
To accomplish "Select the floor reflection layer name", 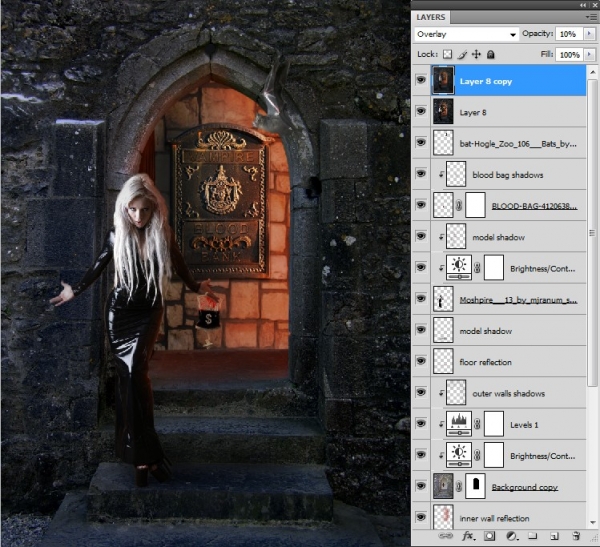I will 486,362.
